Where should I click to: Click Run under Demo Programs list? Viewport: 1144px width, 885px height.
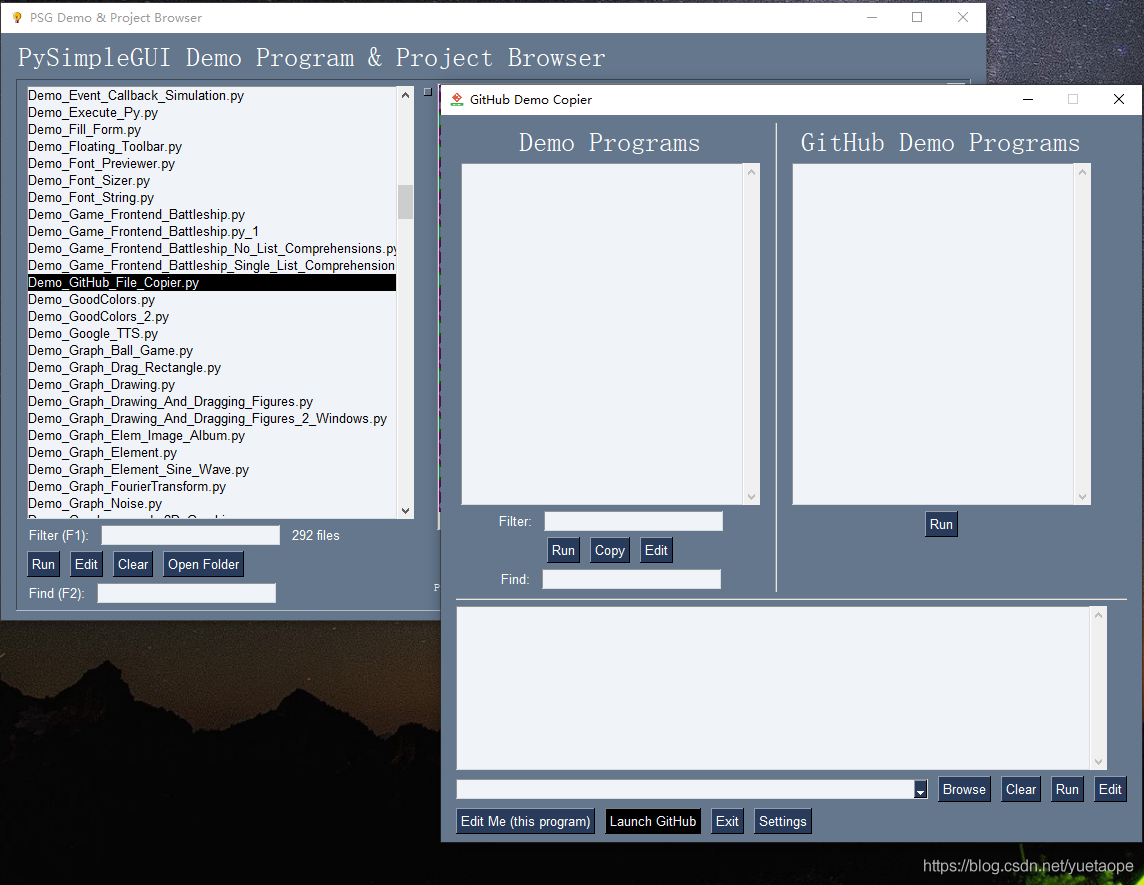(x=563, y=550)
